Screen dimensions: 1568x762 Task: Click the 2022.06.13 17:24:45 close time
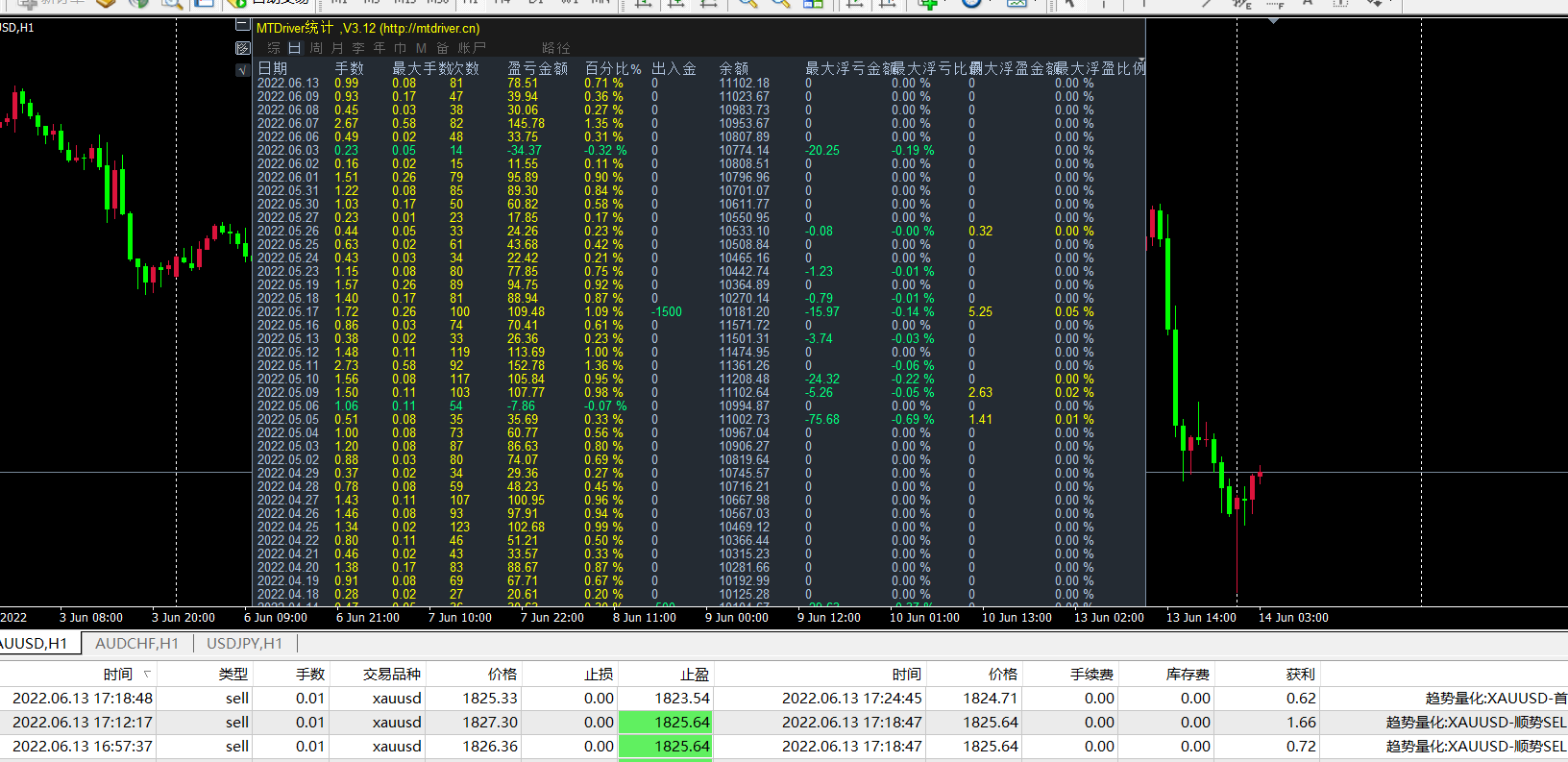point(852,699)
